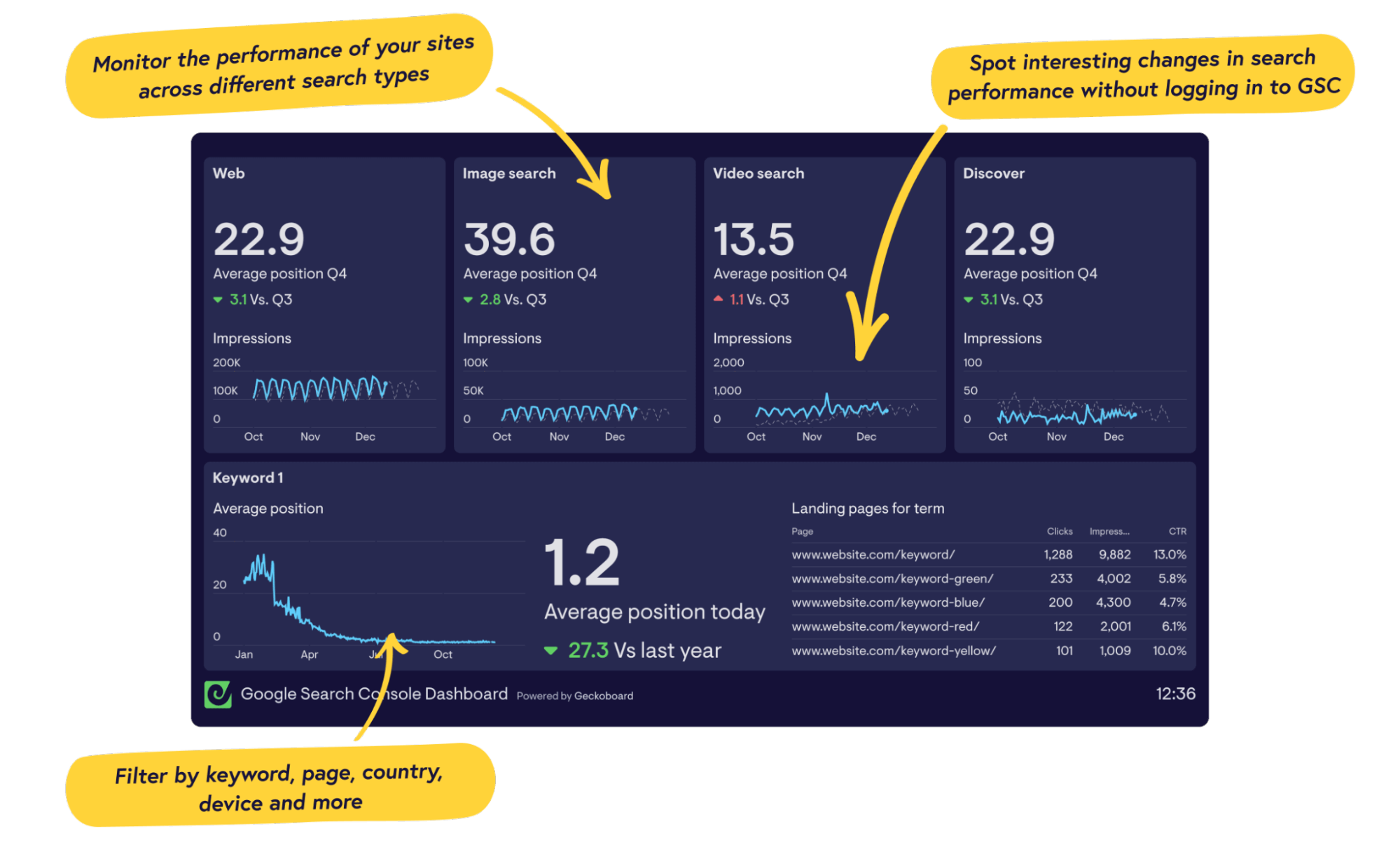Viewport: 1400px width, 859px height.
Task: Click the 12:36 clock in the footer
Action: pos(1175,694)
